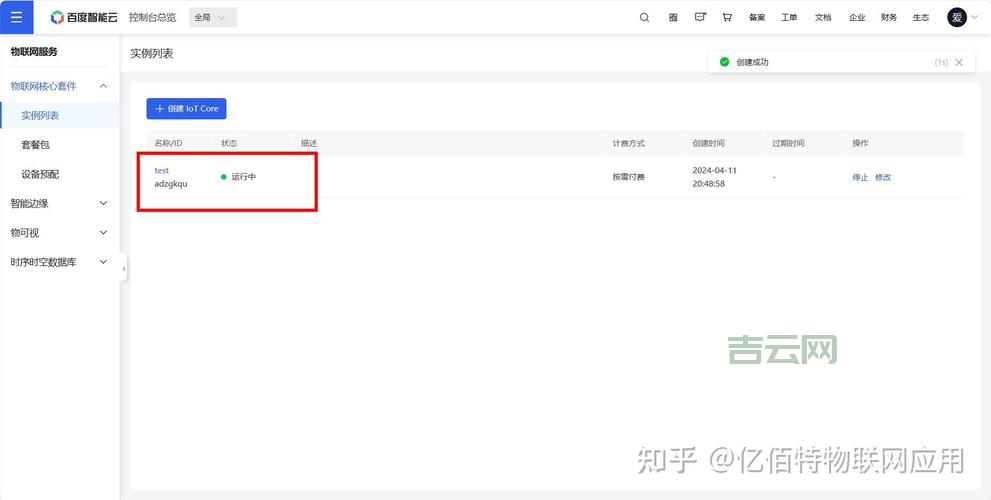Open the hamburger main menu

(16, 17)
